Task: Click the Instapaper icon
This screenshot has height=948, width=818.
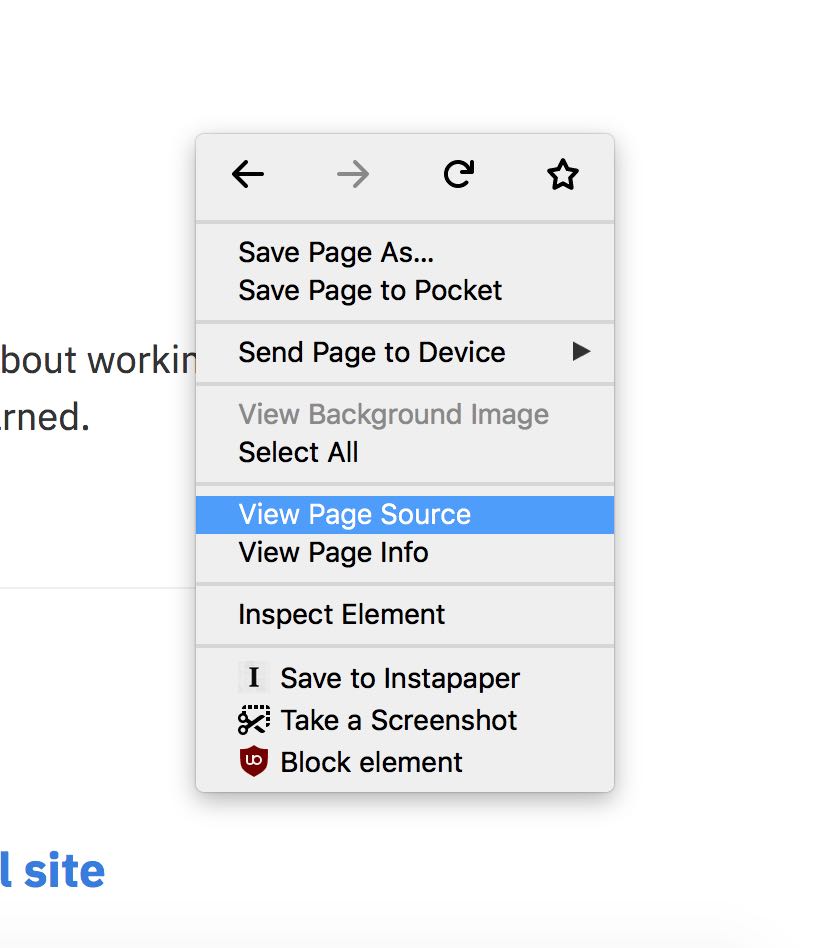Action: (253, 677)
